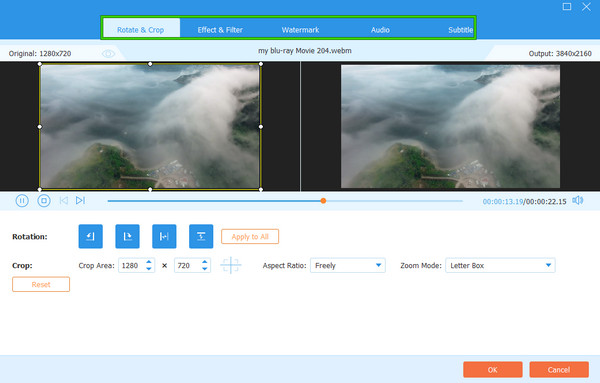600x383 pixels.
Task: Switch to the Watermark tab
Action: pyautogui.click(x=300, y=30)
